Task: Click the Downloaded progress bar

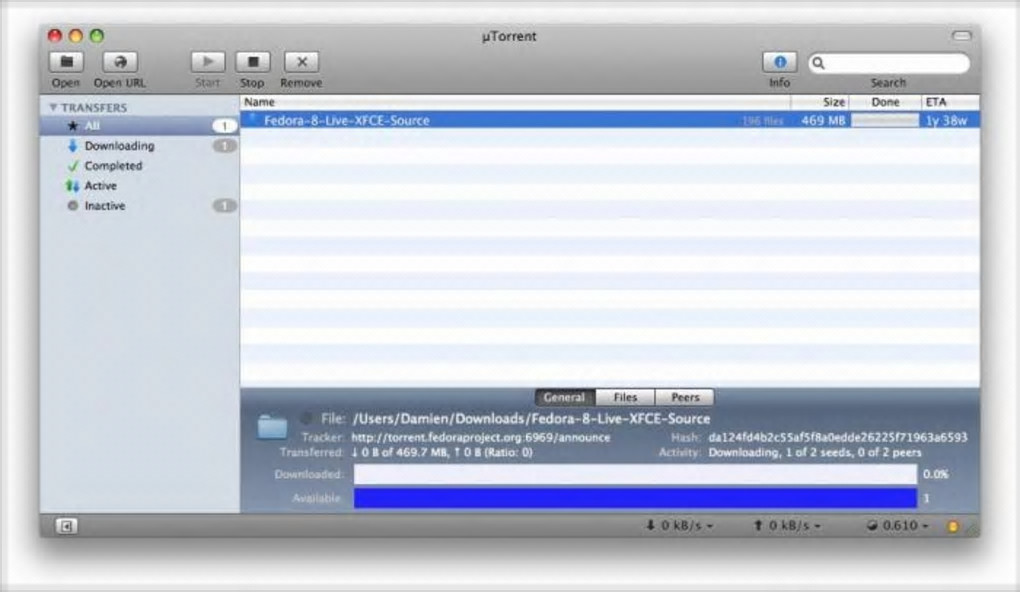Action: pos(635,474)
